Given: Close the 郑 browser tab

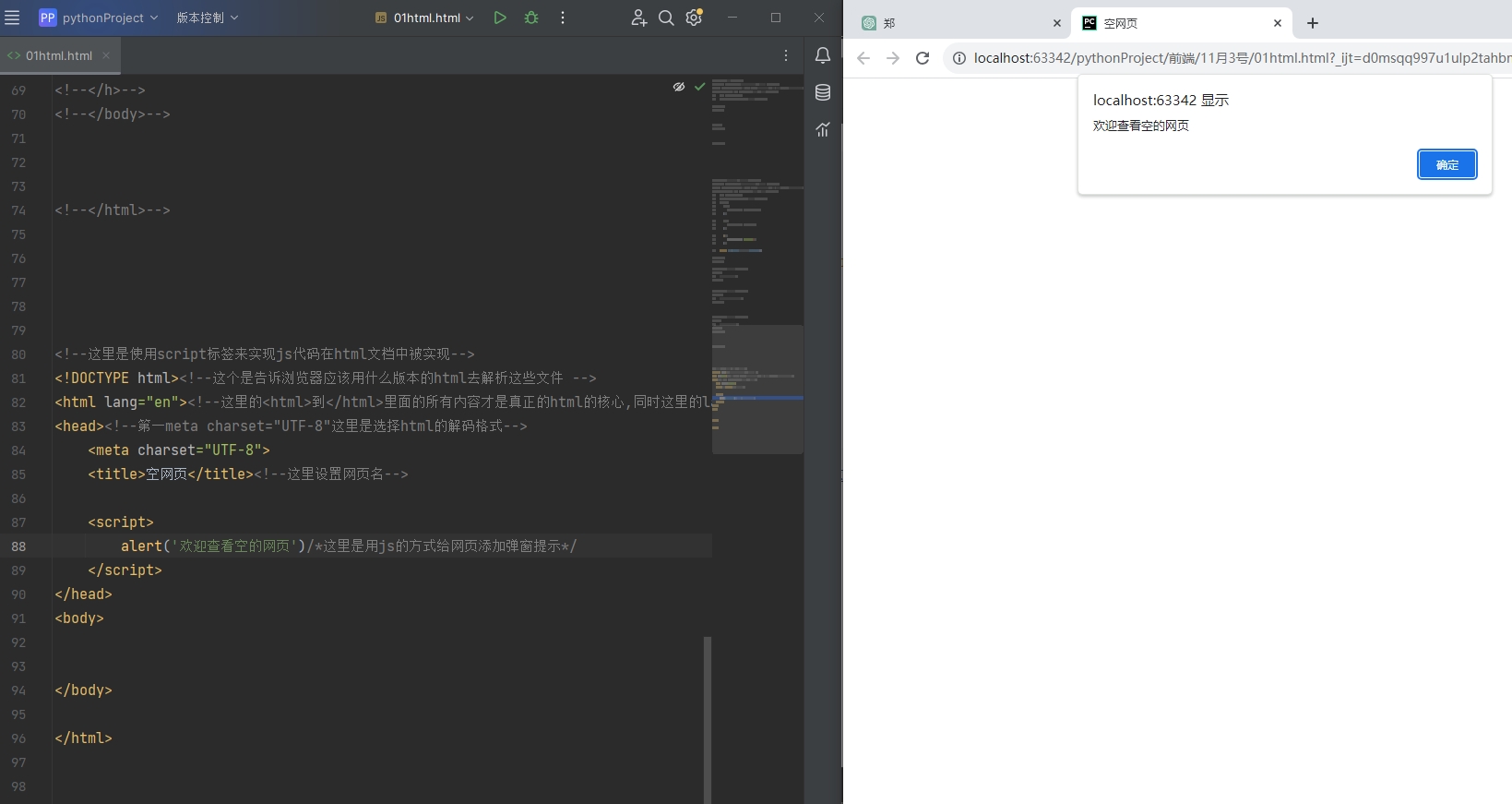Looking at the screenshot, I should (1057, 23).
